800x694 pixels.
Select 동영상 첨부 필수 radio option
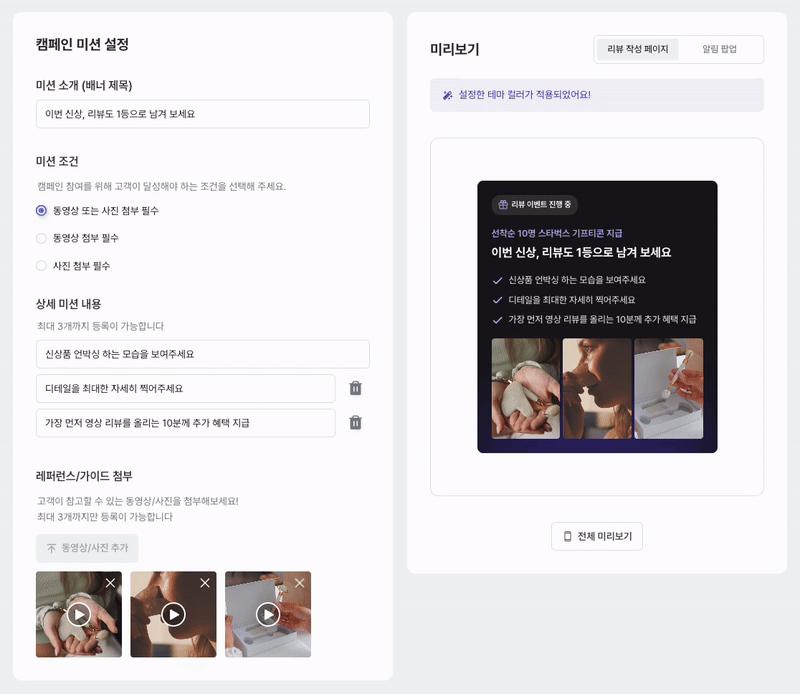pos(41,238)
